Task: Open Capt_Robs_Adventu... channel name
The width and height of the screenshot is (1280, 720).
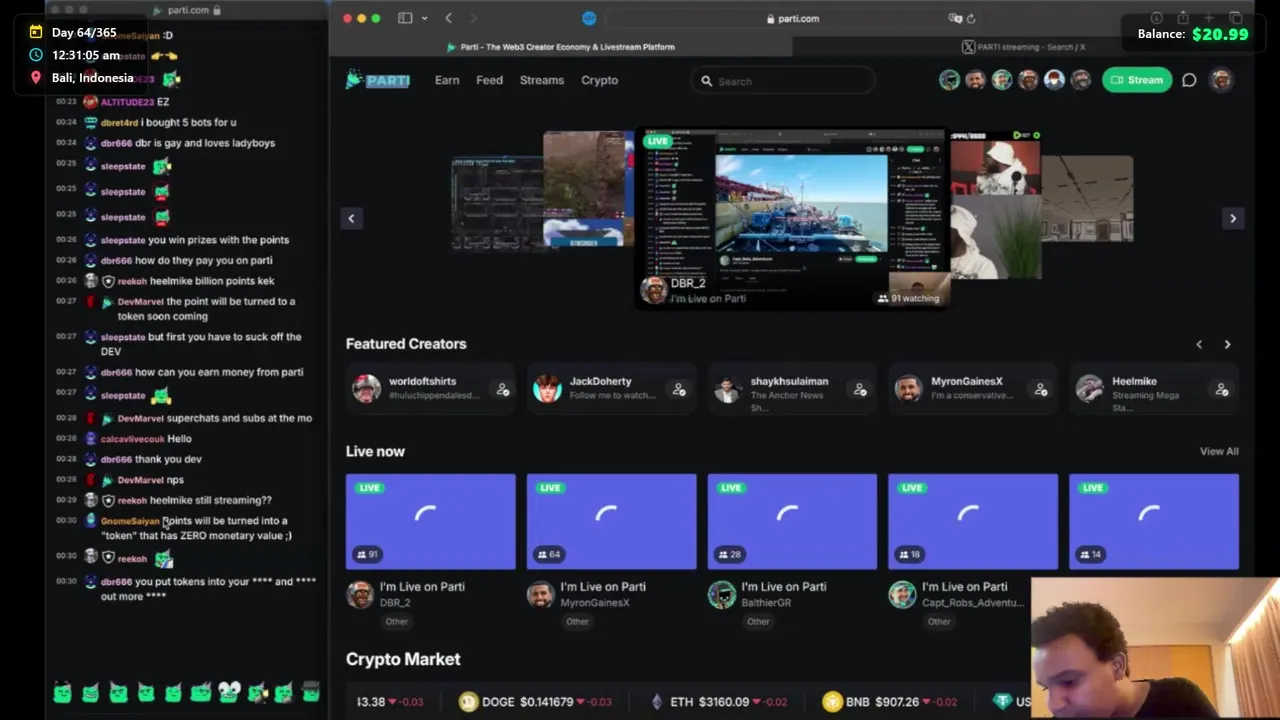Action: tap(972, 603)
